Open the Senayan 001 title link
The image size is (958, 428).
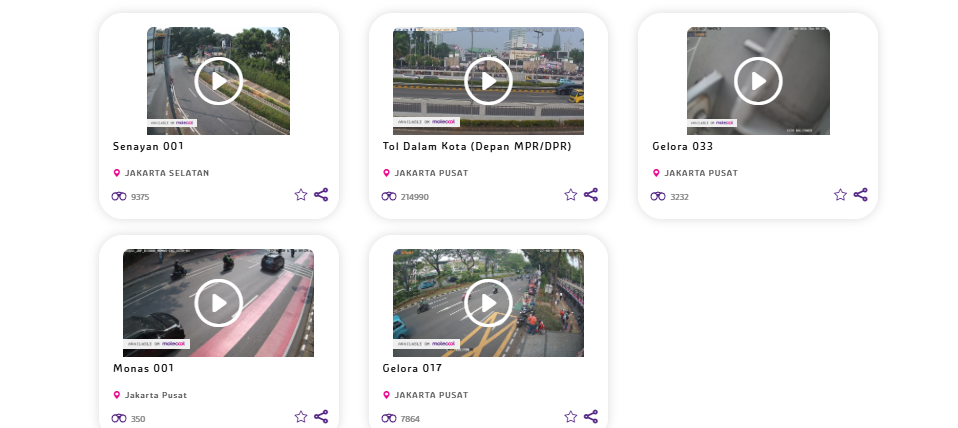pos(148,147)
